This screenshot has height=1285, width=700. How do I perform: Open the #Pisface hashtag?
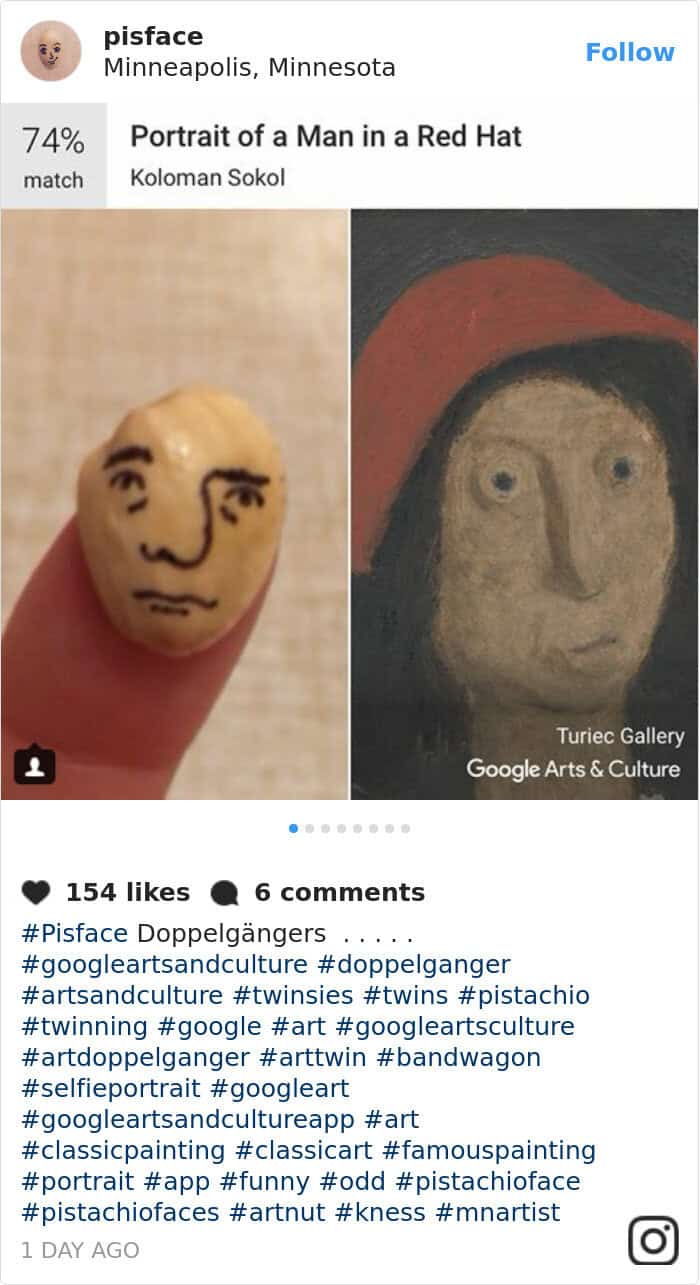75,934
